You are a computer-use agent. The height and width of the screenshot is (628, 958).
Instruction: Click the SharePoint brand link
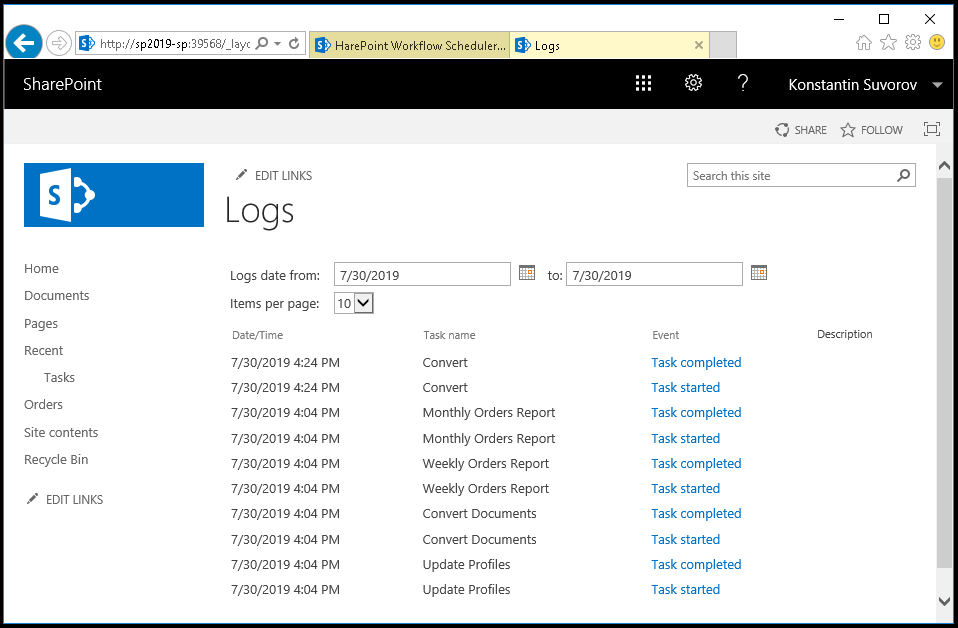62,84
